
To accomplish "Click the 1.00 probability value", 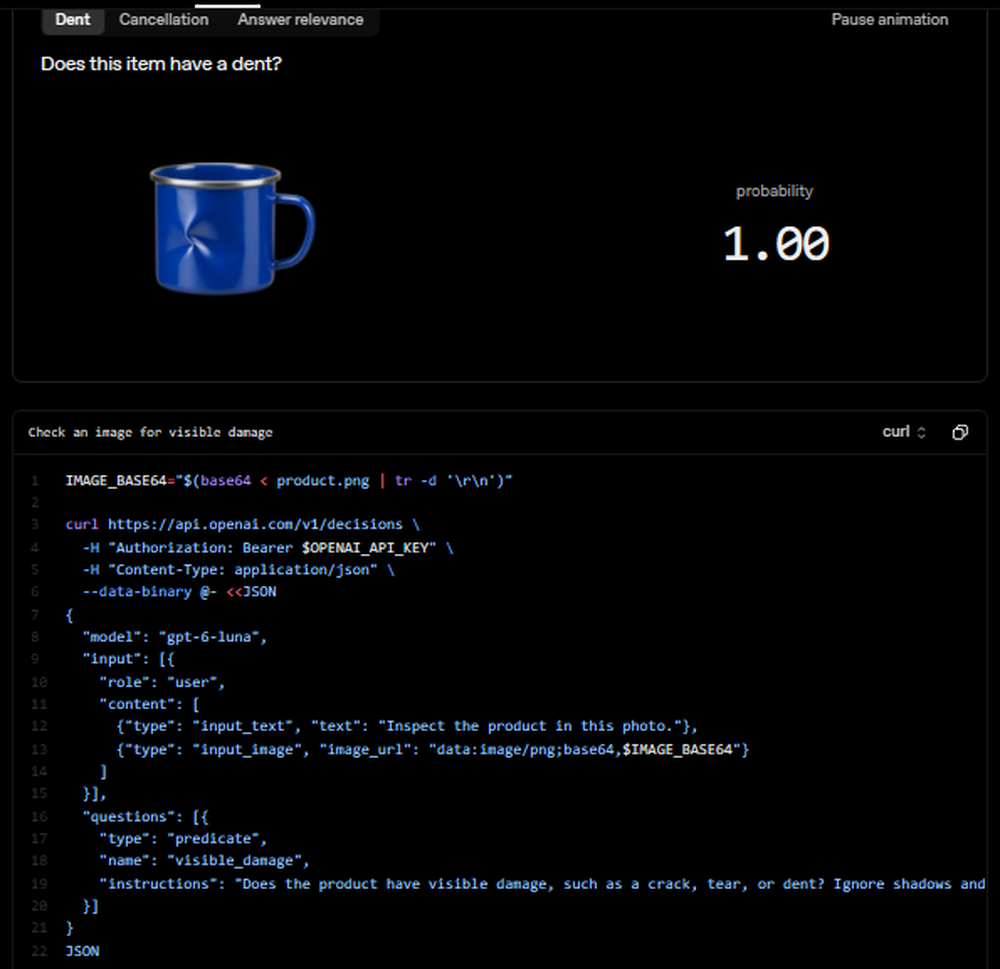I will pyautogui.click(x=776, y=244).
